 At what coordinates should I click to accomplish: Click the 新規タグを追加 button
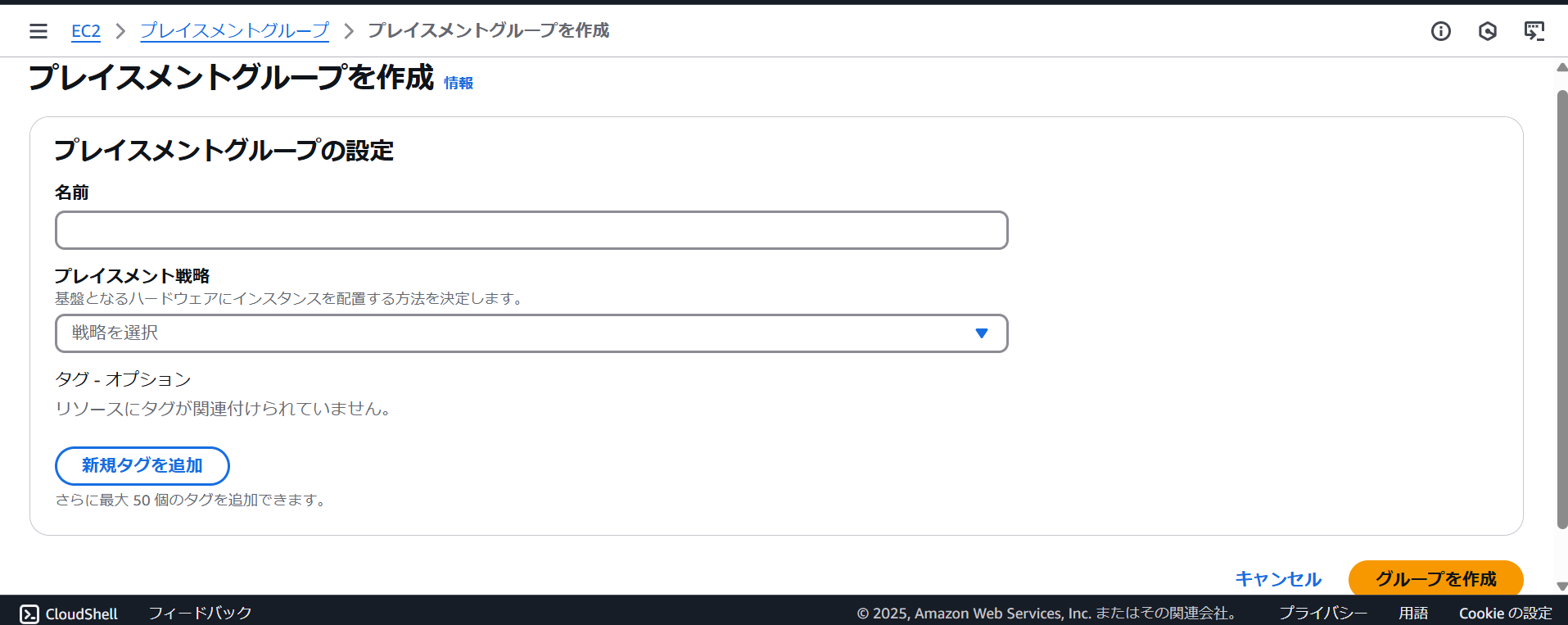click(x=142, y=465)
